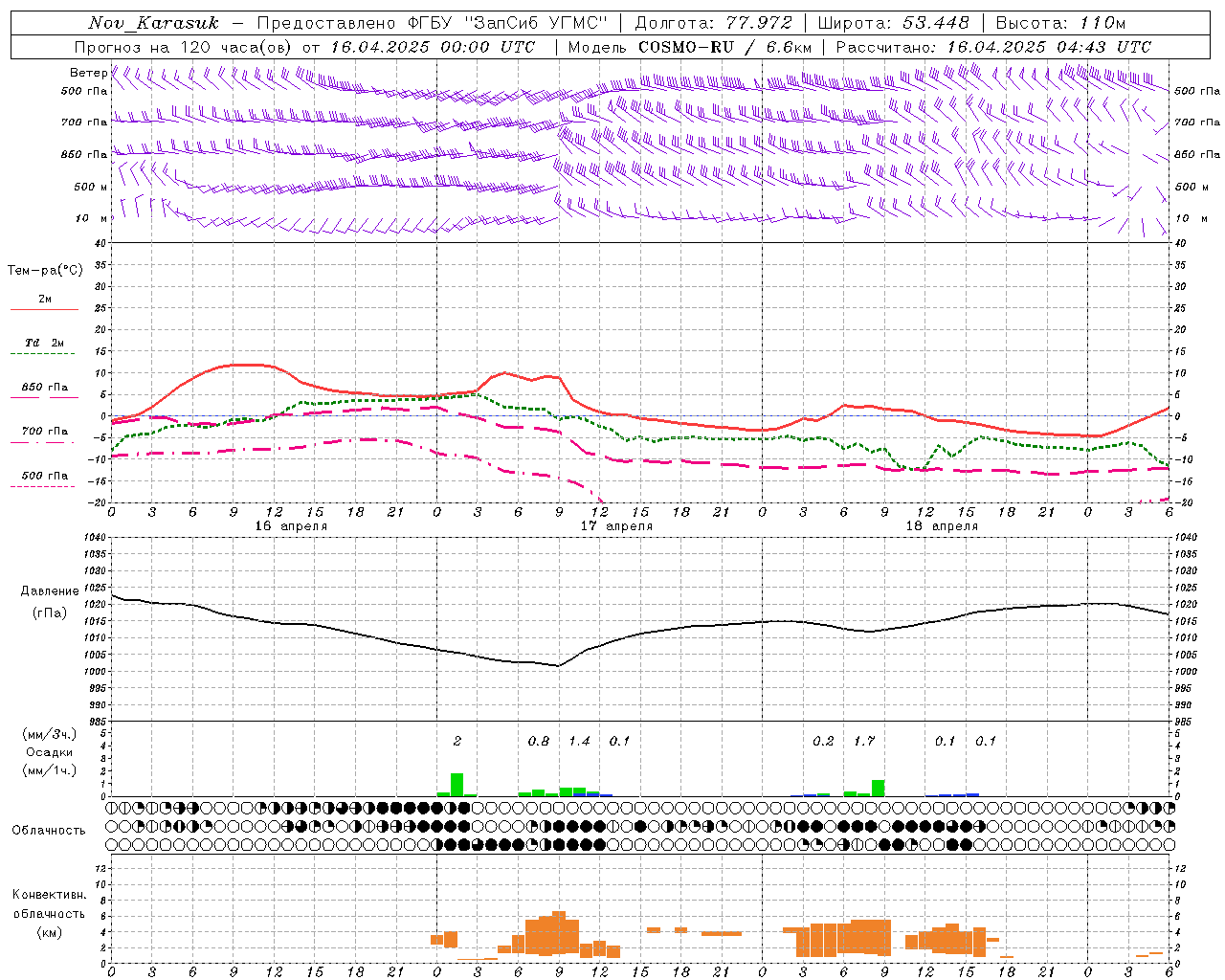Click the Давление (гПа) pressure label
This screenshot has width=1225, height=980.
coord(50,602)
